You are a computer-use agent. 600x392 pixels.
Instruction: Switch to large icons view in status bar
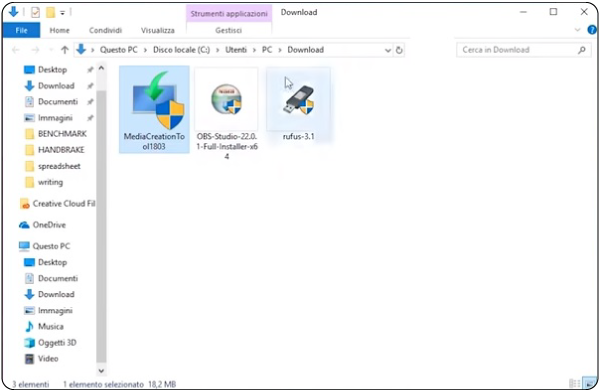coord(589,383)
